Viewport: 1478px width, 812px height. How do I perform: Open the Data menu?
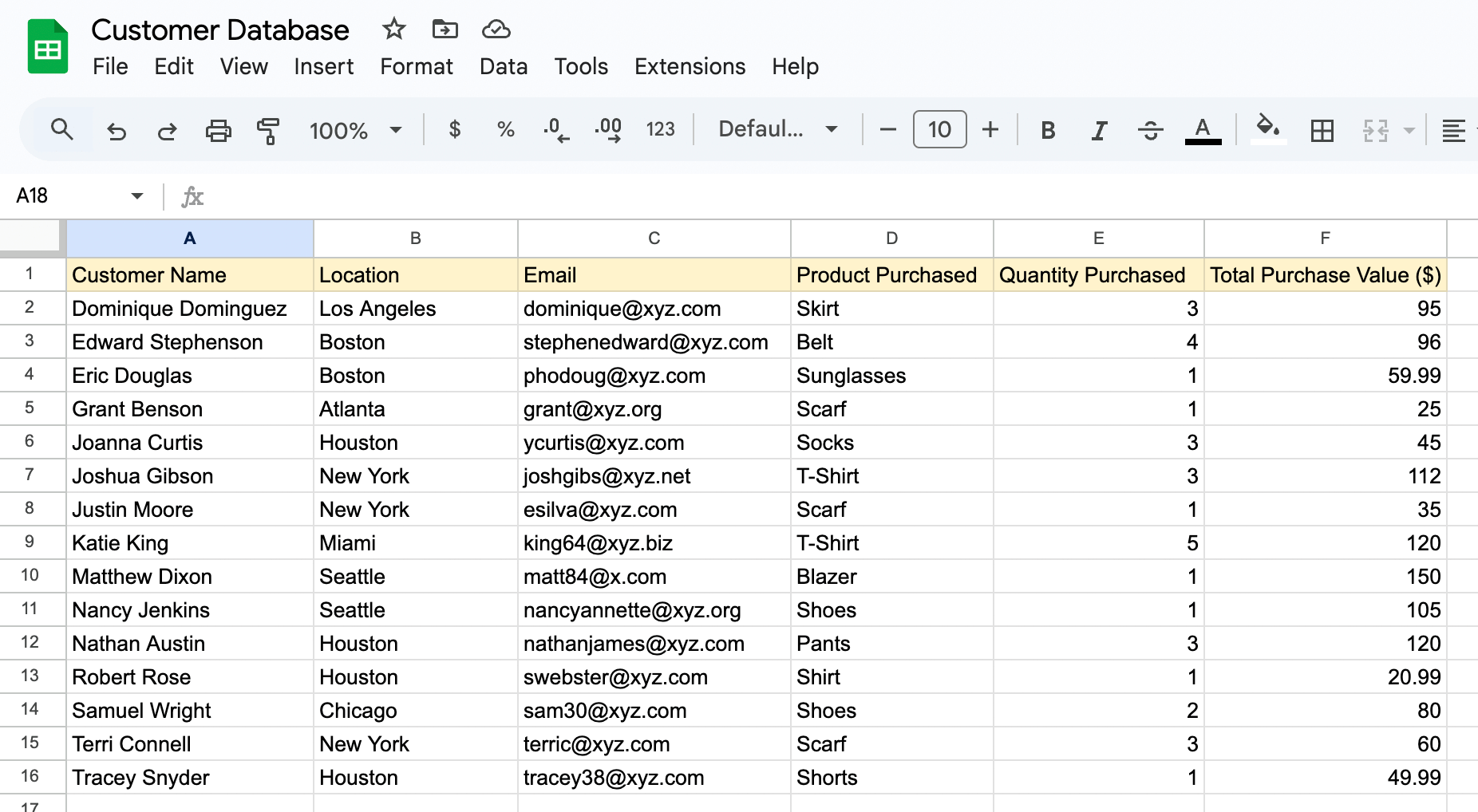coord(503,67)
